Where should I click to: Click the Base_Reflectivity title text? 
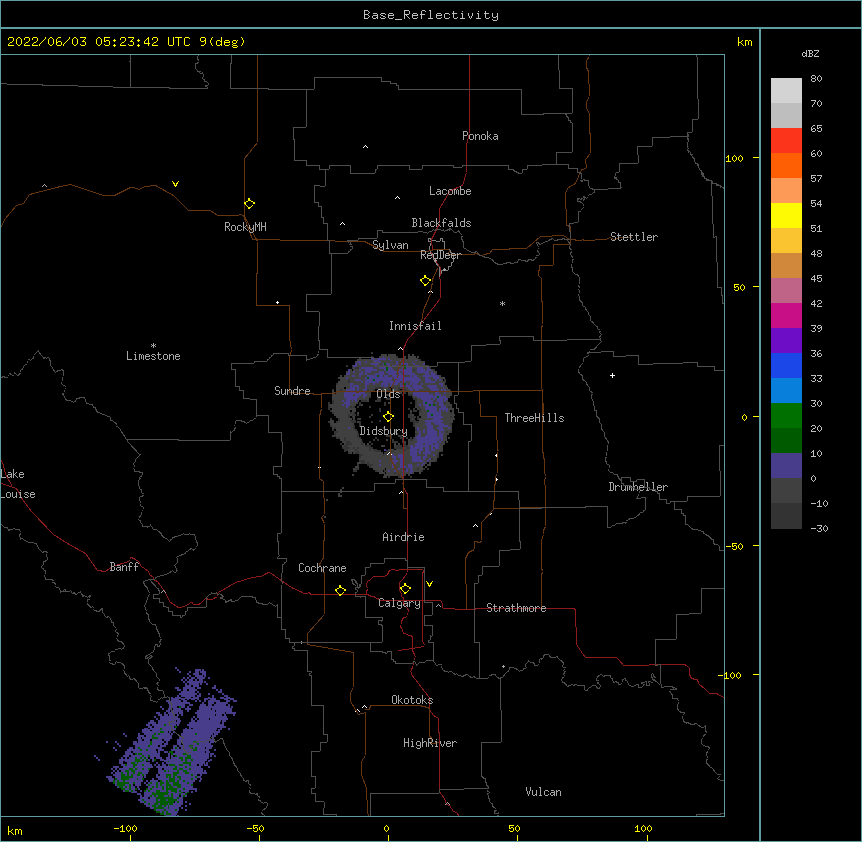(430, 15)
